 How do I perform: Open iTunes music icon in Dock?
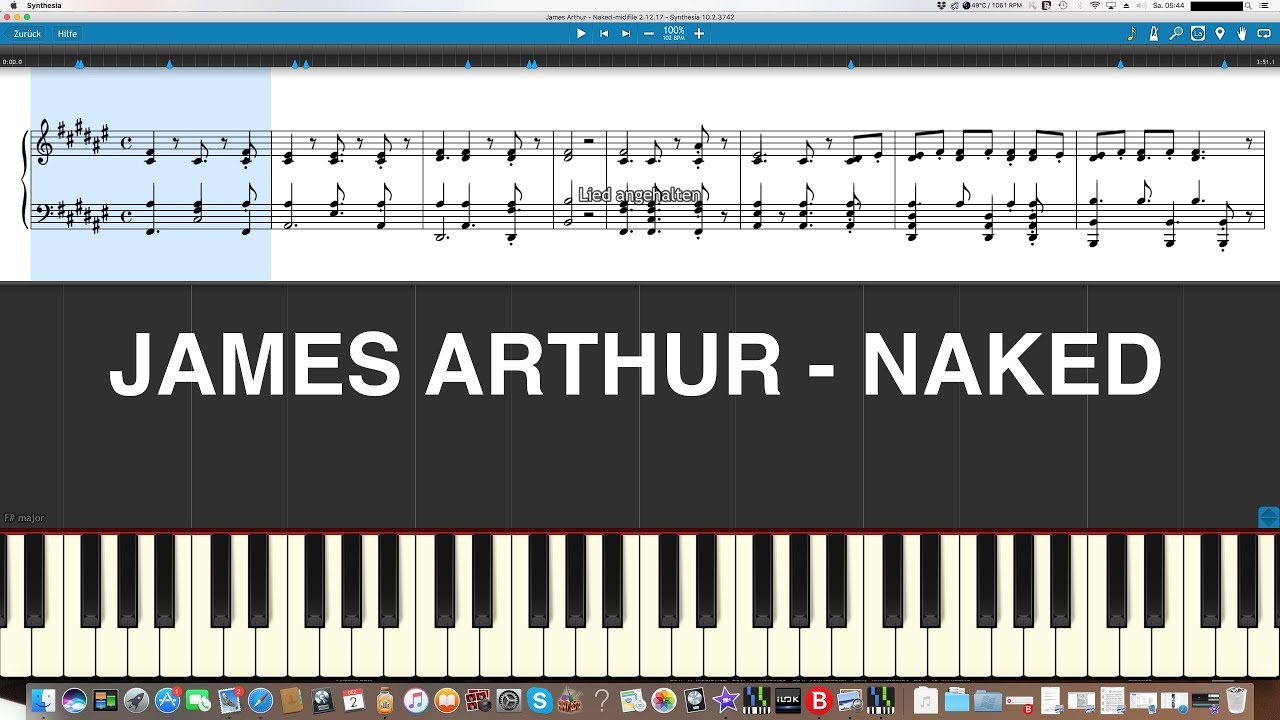416,701
